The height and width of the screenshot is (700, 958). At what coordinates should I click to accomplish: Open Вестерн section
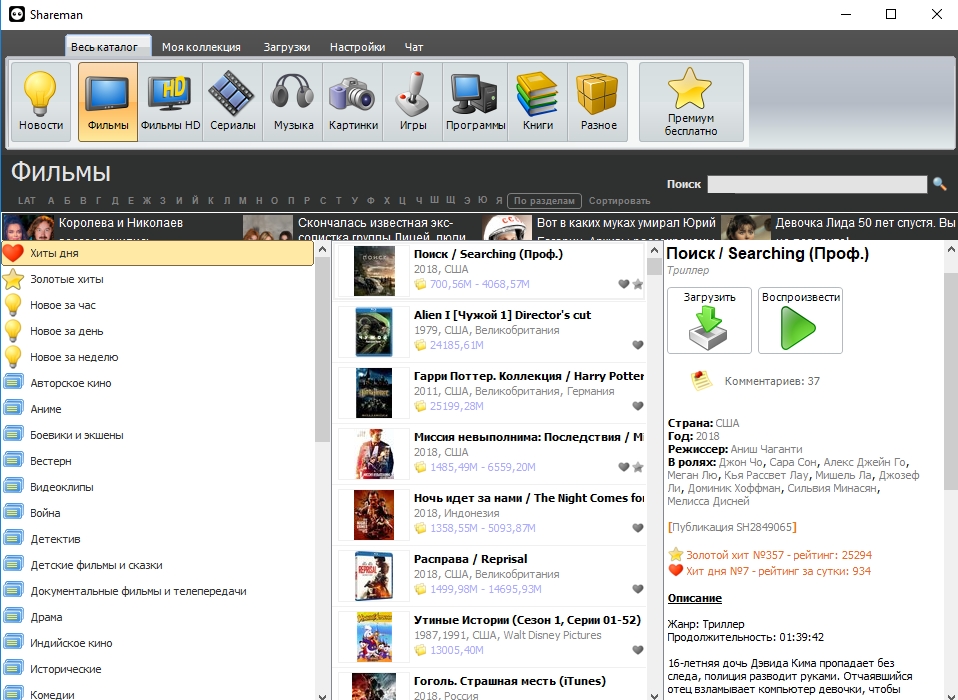pos(158,461)
